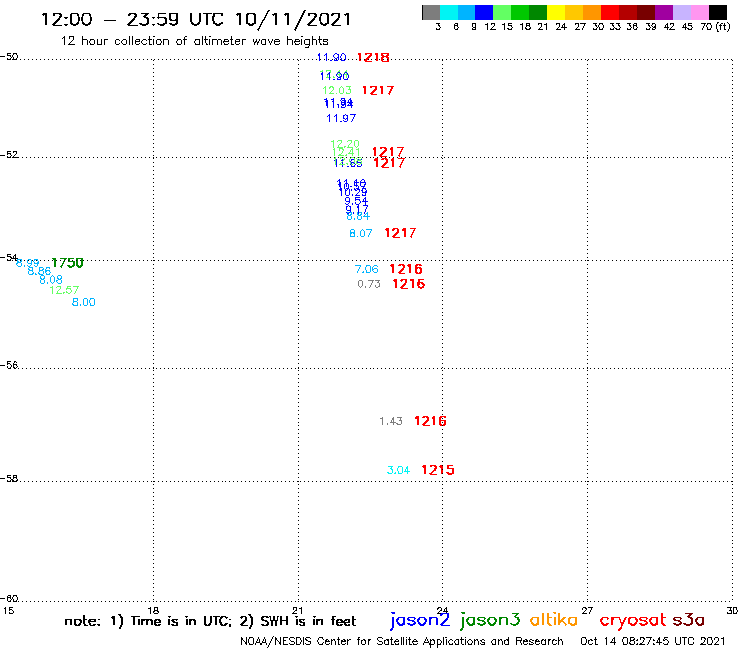The height and width of the screenshot is (650, 740).
Task: Click the subtitle '12 hour collection of altimeter wave heights'
Action: click(194, 41)
